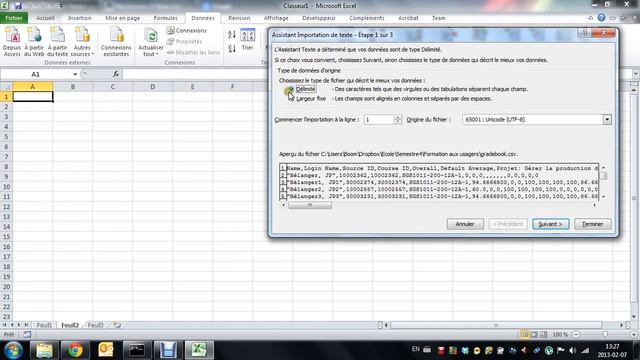
Task: Select cell A1 in the worksheet
Action: [33, 97]
